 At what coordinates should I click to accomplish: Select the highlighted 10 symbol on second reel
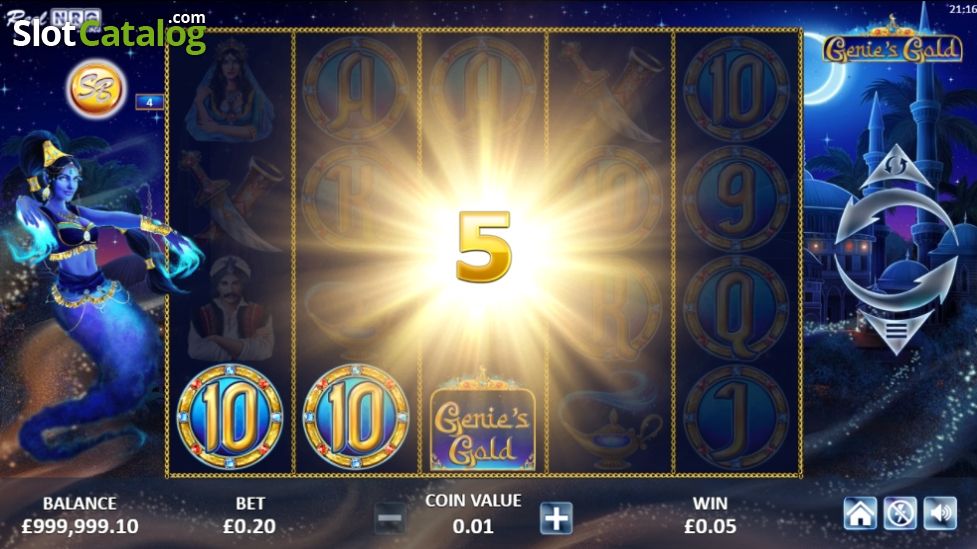[356, 417]
